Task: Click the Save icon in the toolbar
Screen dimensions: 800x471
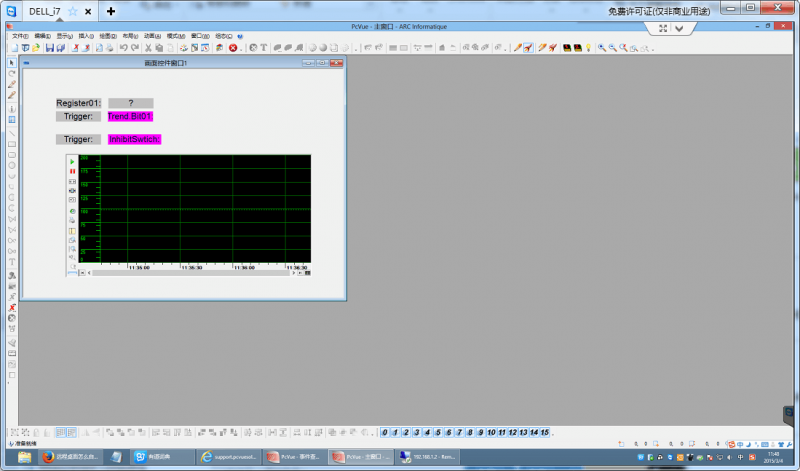Action: pyautogui.click(x=49, y=48)
